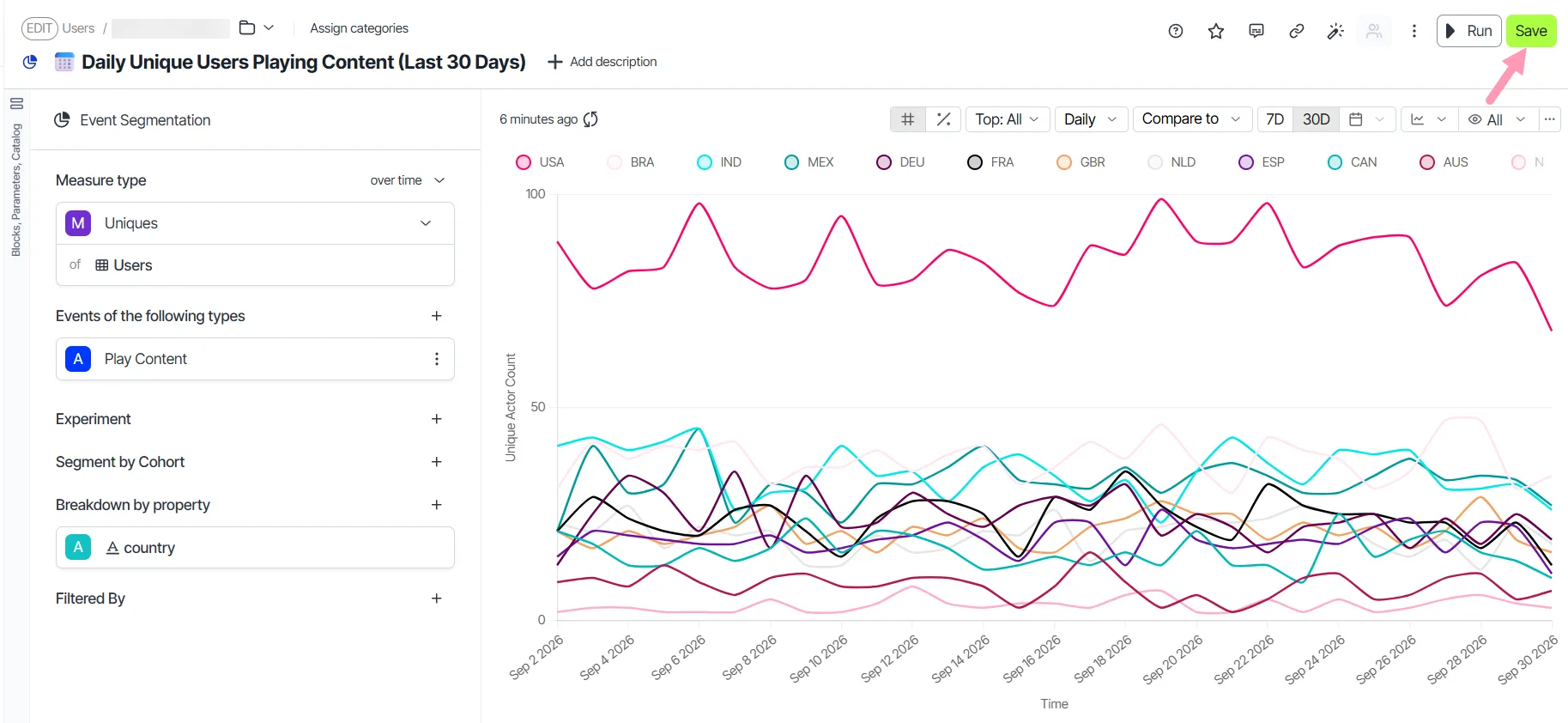
Task: Select the 30D time range
Action: pyautogui.click(x=1316, y=119)
